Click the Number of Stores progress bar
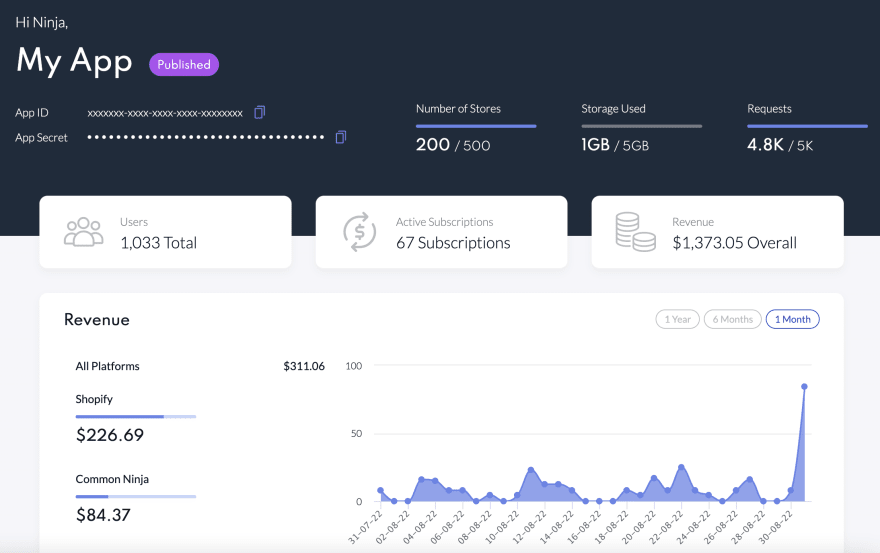880x553 pixels. pyautogui.click(x=476, y=126)
